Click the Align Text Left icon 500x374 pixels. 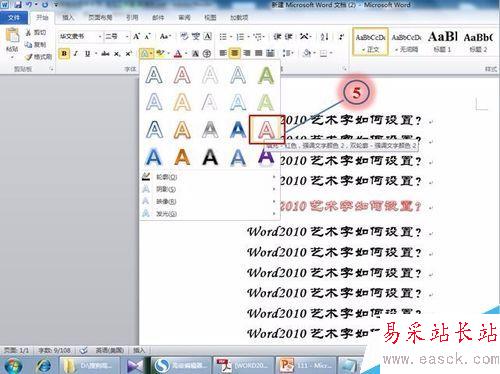click(x=223, y=53)
